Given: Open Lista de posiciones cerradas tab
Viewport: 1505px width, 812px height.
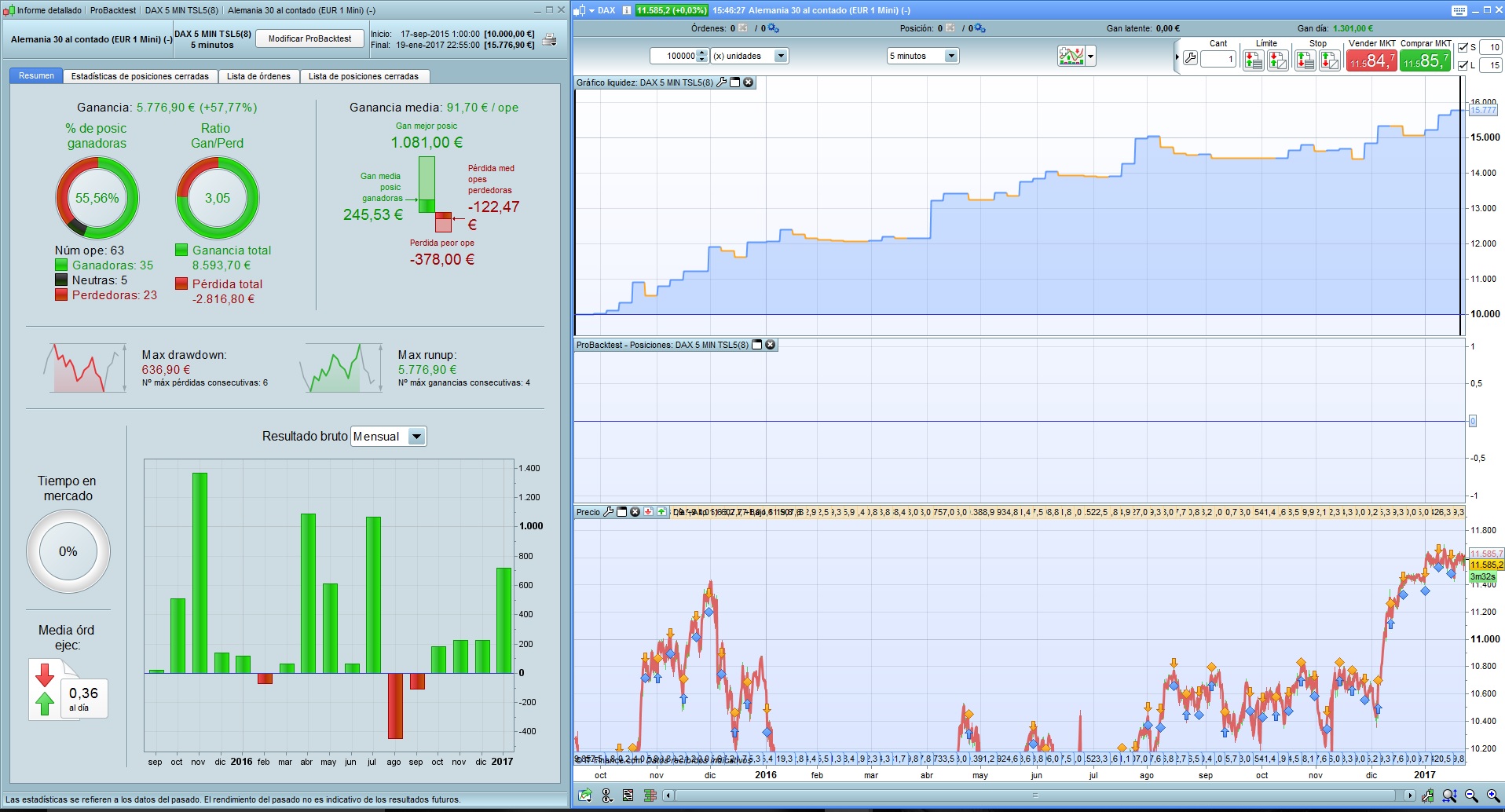Looking at the screenshot, I should coord(364,76).
